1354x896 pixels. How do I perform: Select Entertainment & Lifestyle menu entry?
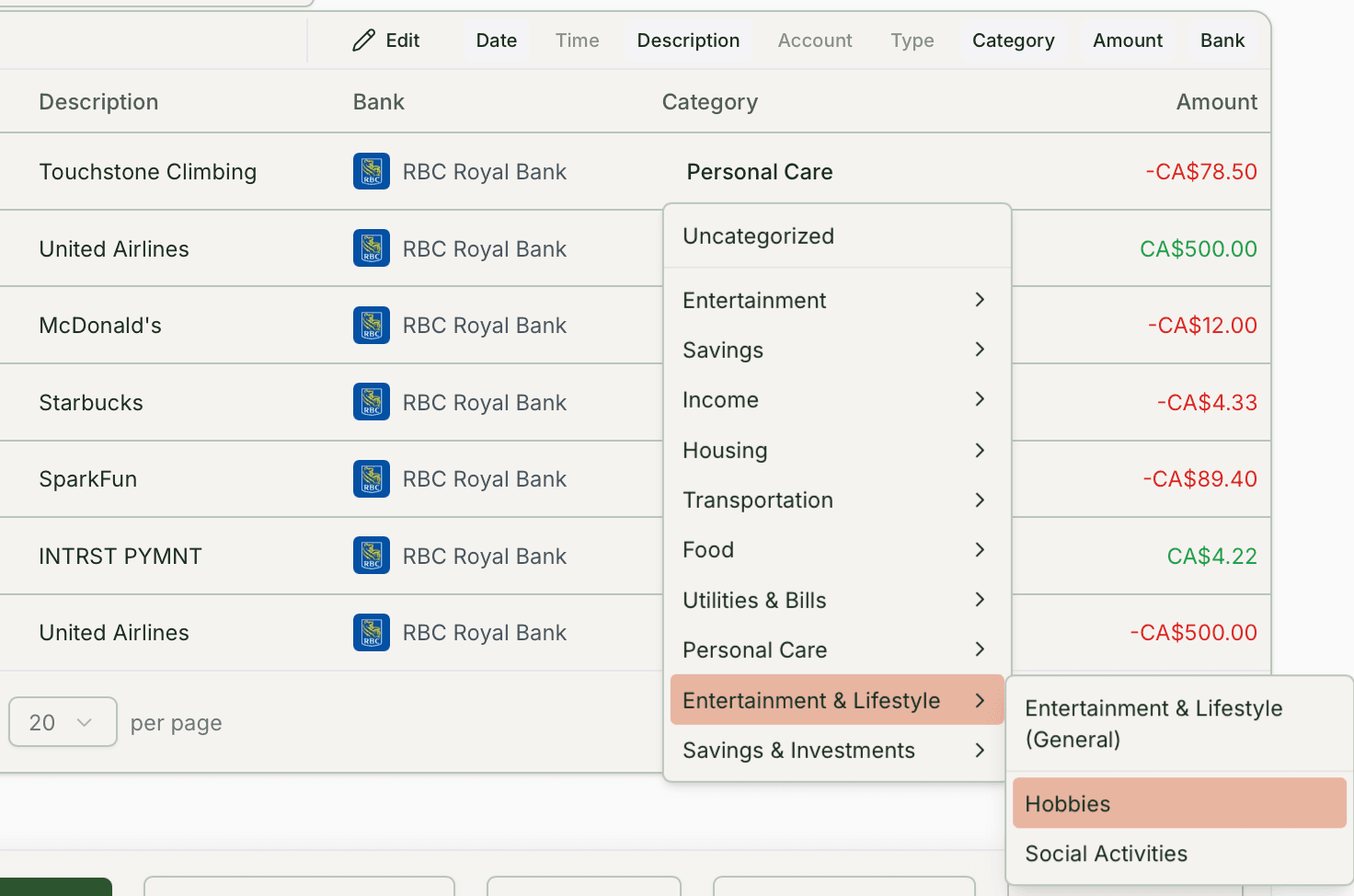[x=837, y=700]
